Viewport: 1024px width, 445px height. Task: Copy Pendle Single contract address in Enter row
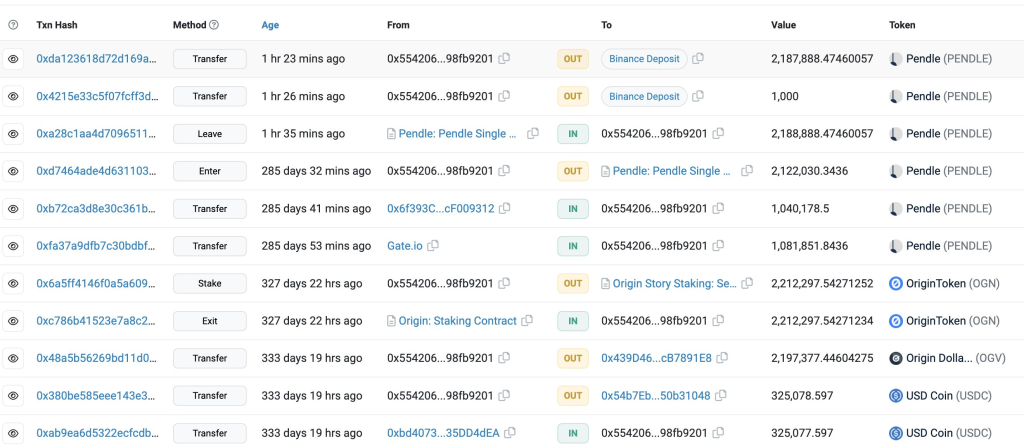click(747, 171)
